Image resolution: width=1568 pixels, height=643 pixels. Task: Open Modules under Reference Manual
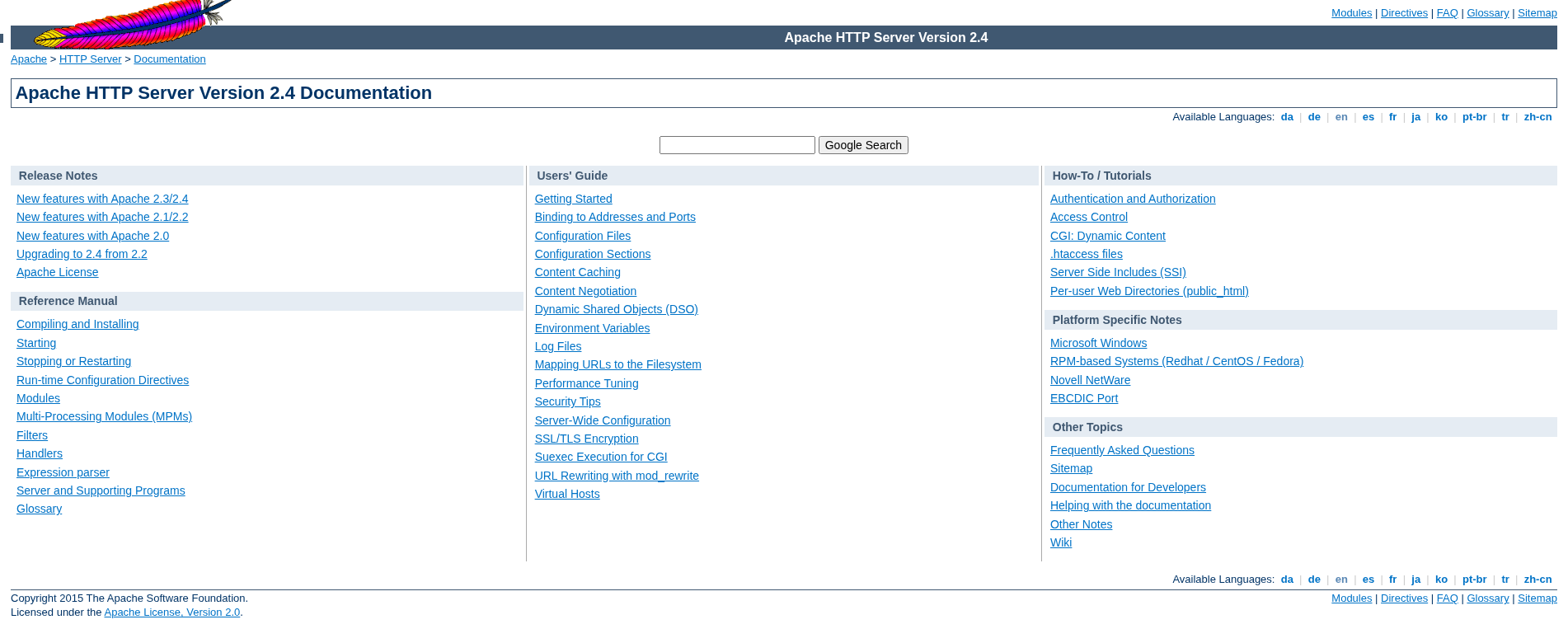38,398
